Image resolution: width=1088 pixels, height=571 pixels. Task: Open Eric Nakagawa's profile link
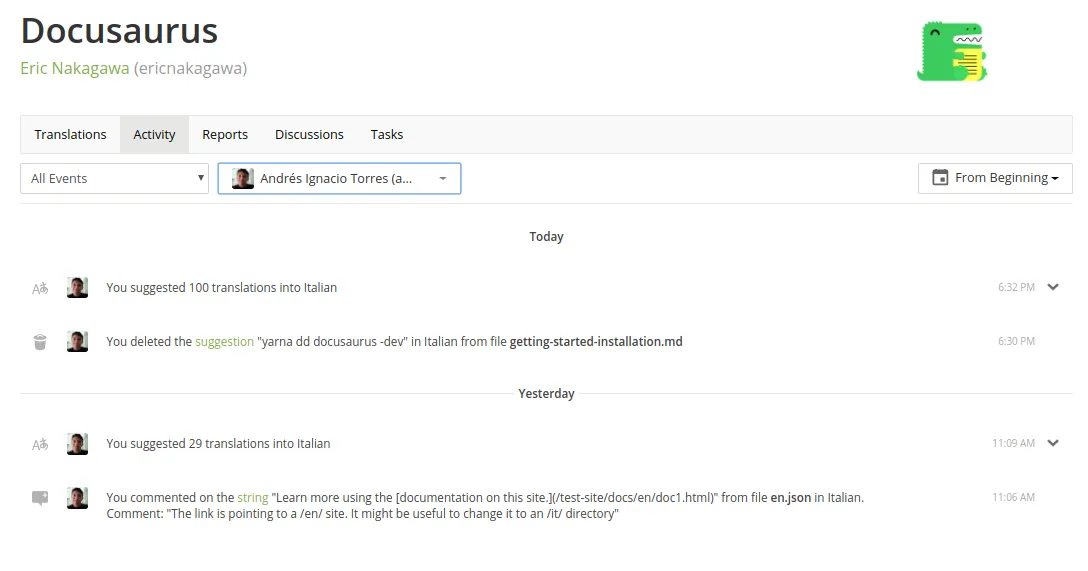74,68
